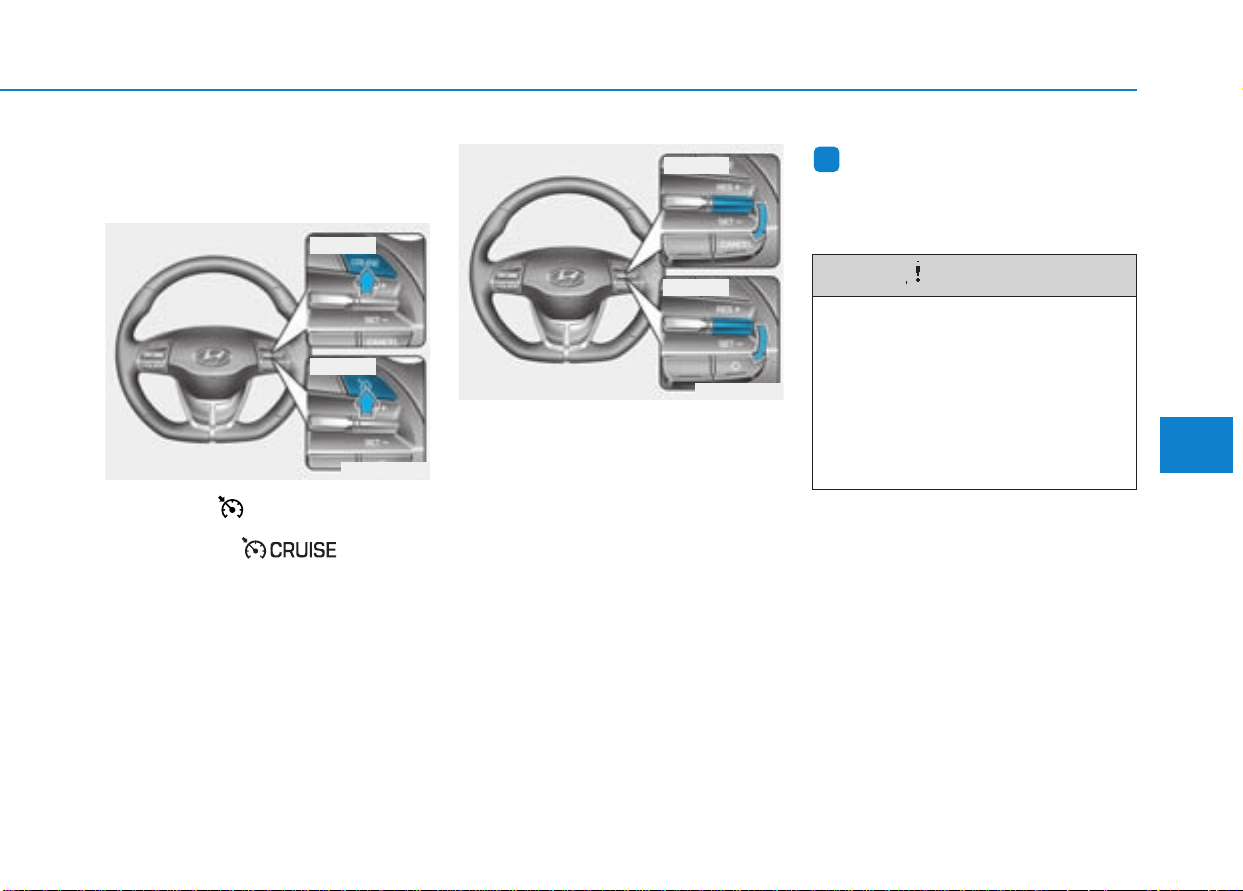Viewport: 1243px width, 891px height.
Task: Click the blue curved arrow in the lower-right inset
Action: tap(763, 340)
